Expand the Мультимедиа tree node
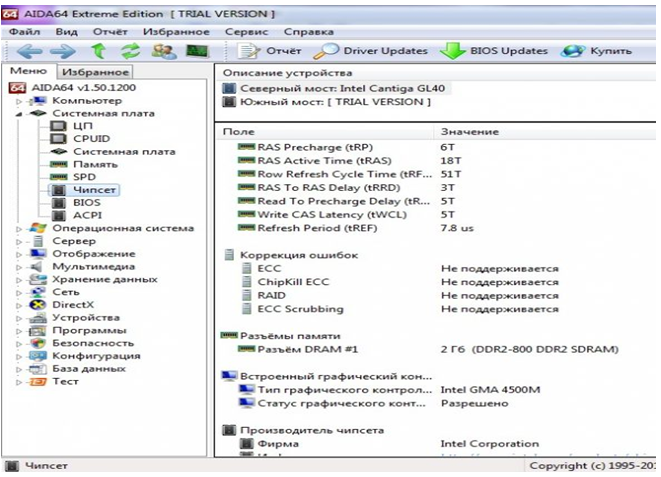 tap(19, 267)
